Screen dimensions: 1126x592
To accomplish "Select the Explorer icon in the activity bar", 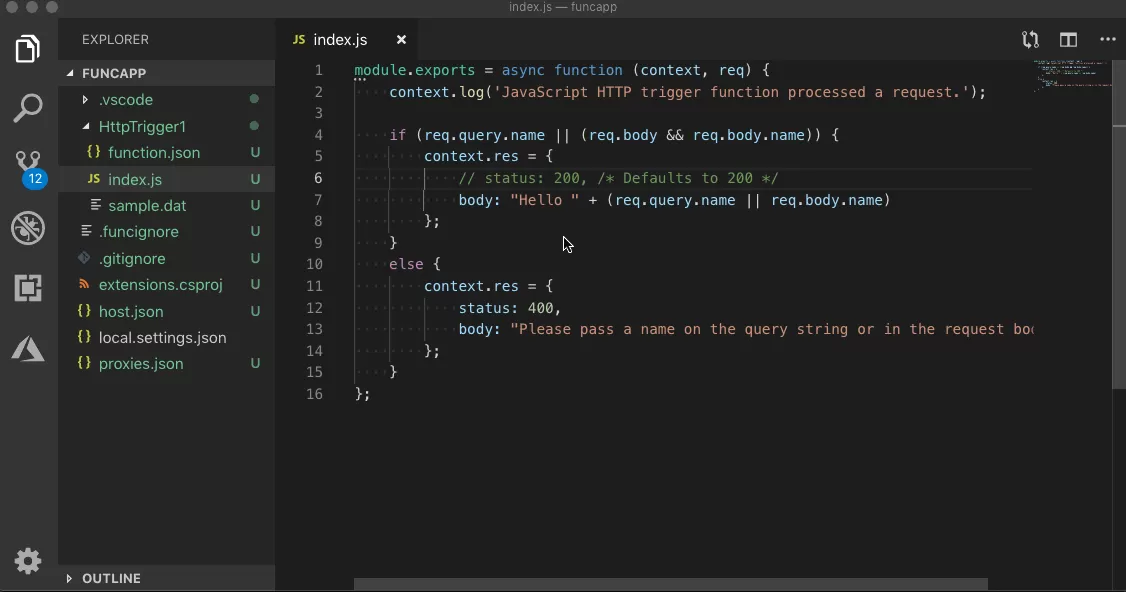I will 27,48.
